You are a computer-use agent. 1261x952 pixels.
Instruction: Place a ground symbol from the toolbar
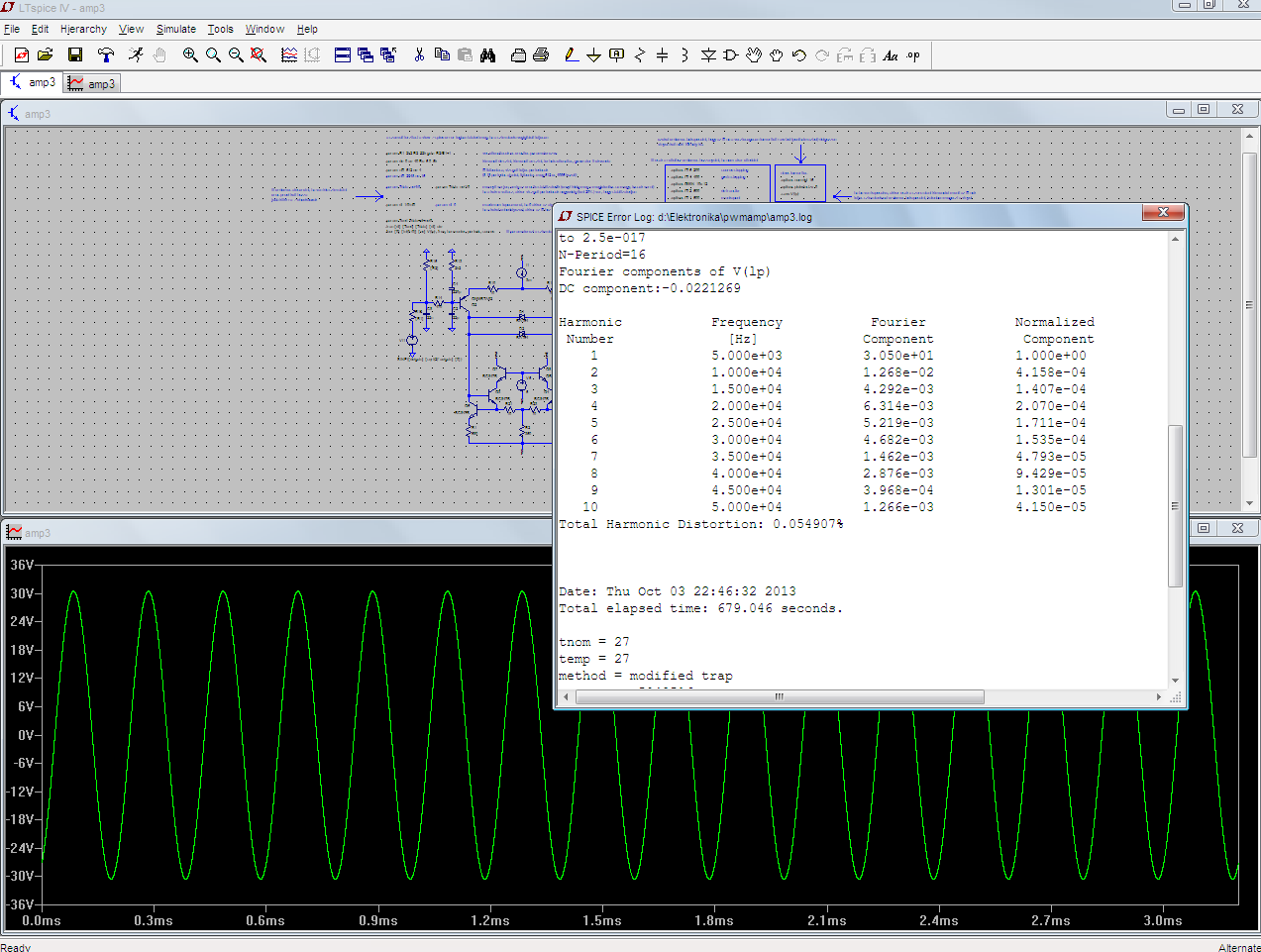(593, 55)
